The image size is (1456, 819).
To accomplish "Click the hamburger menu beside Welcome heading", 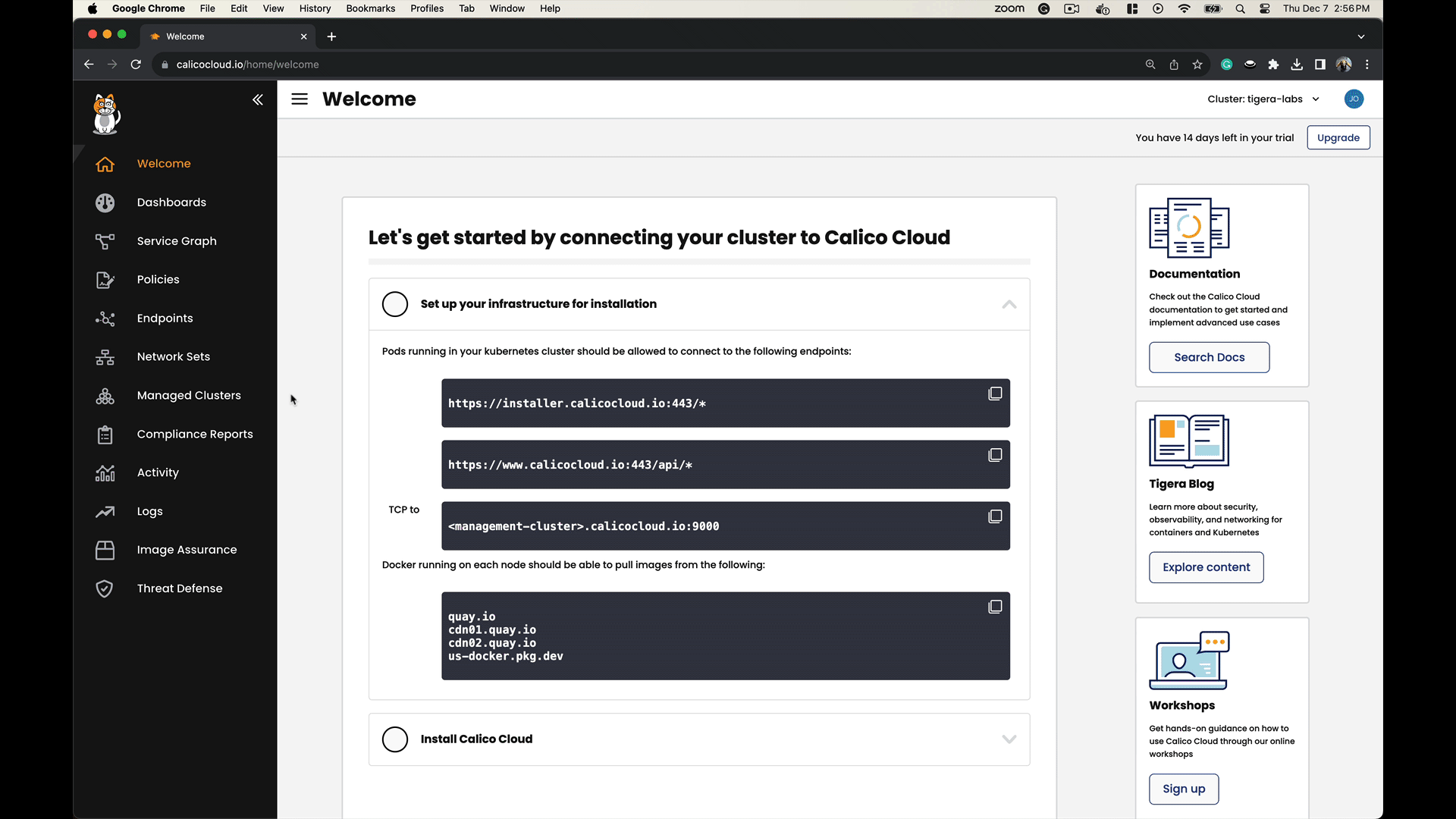I will (299, 99).
